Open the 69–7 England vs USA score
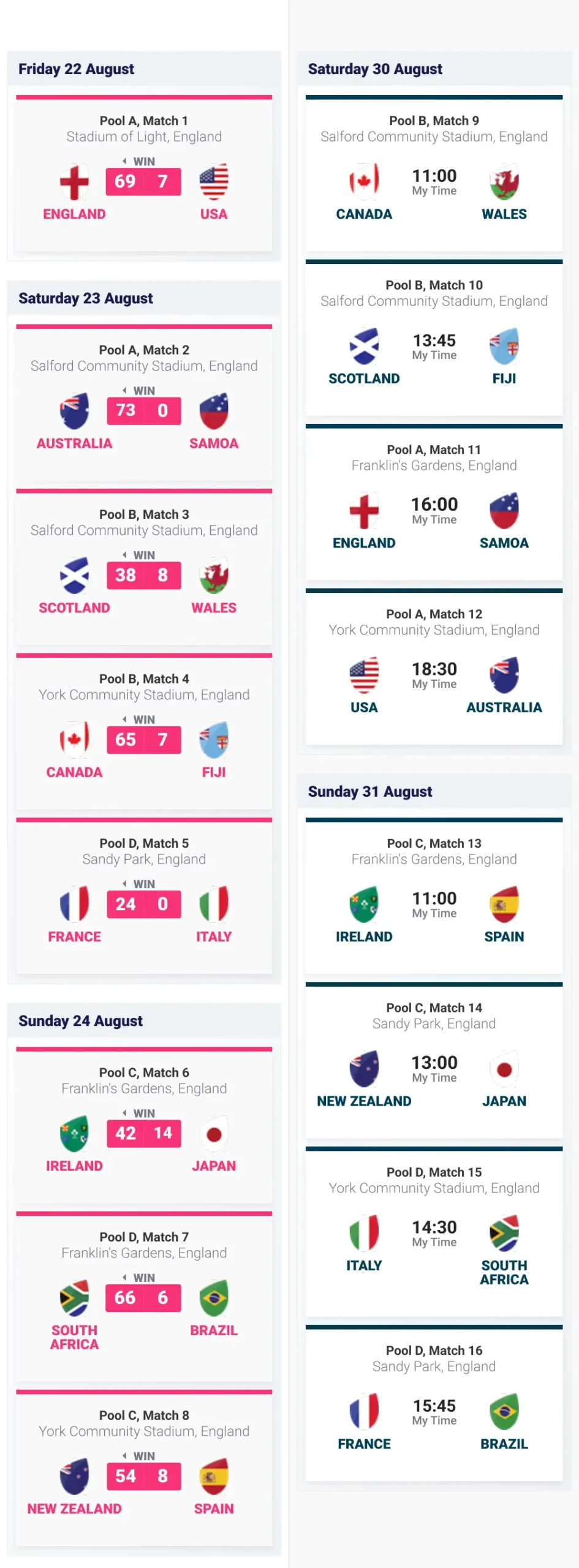Screen dimensions: 579x1568 [x=144, y=182]
